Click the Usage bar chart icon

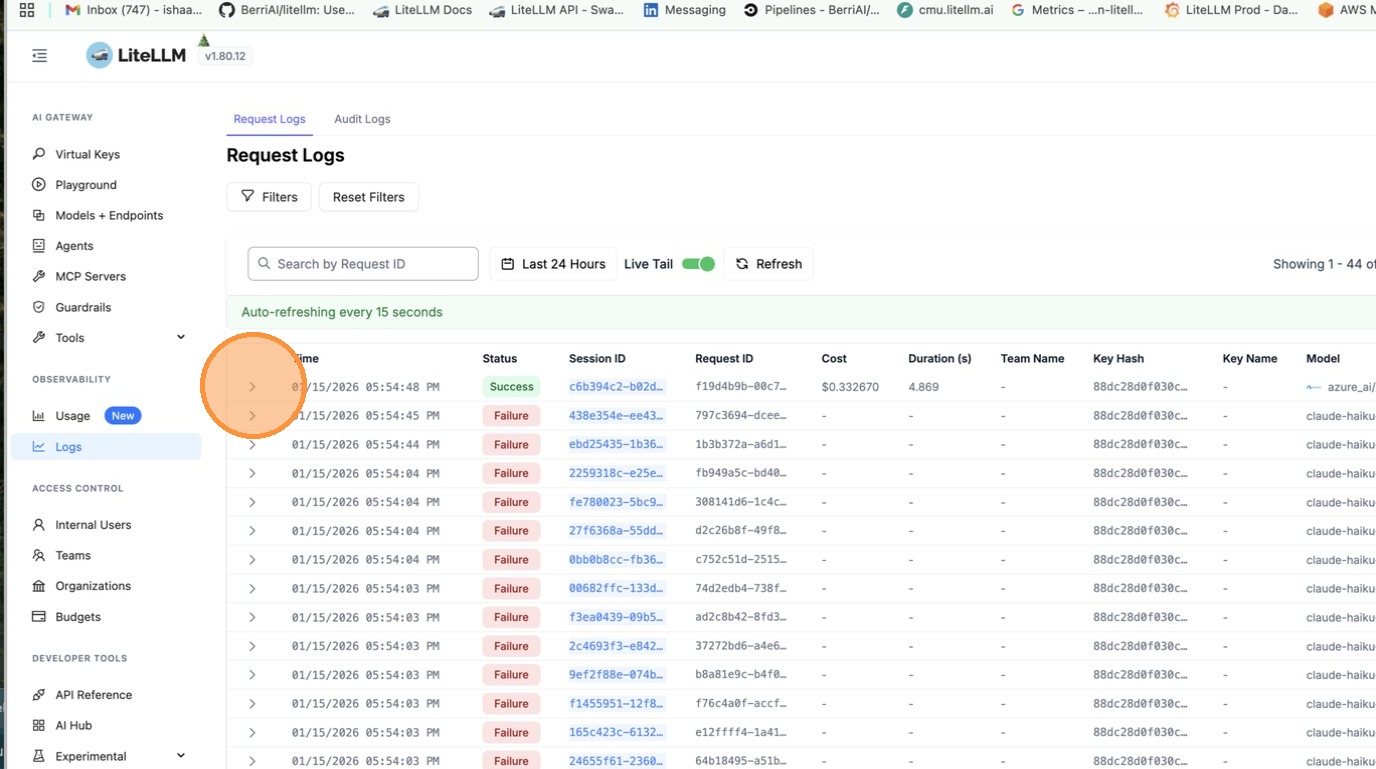coord(39,416)
